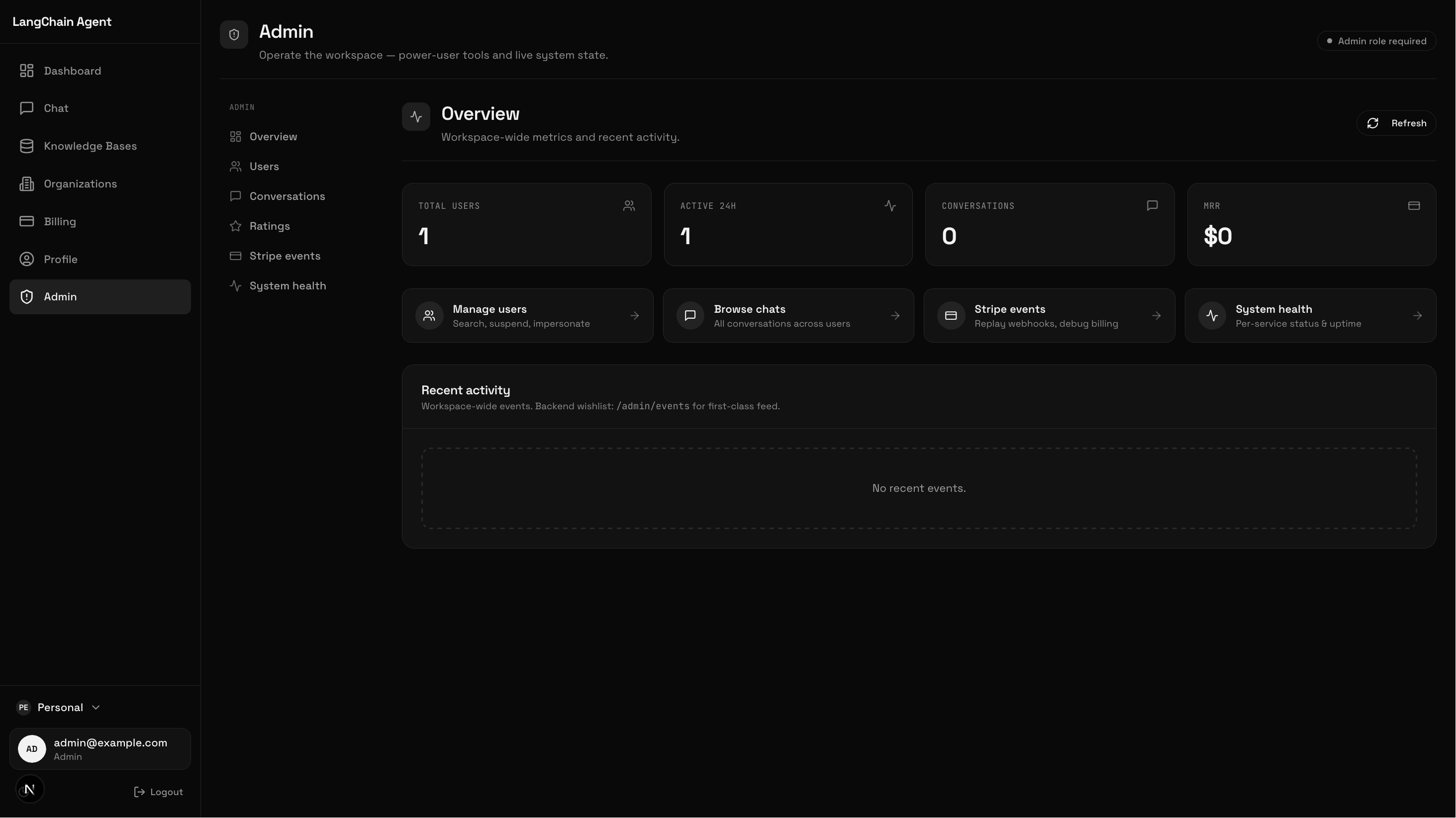Open Profile from the sidebar
This screenshot has height=818, width=1456.
tap(100, 259)
